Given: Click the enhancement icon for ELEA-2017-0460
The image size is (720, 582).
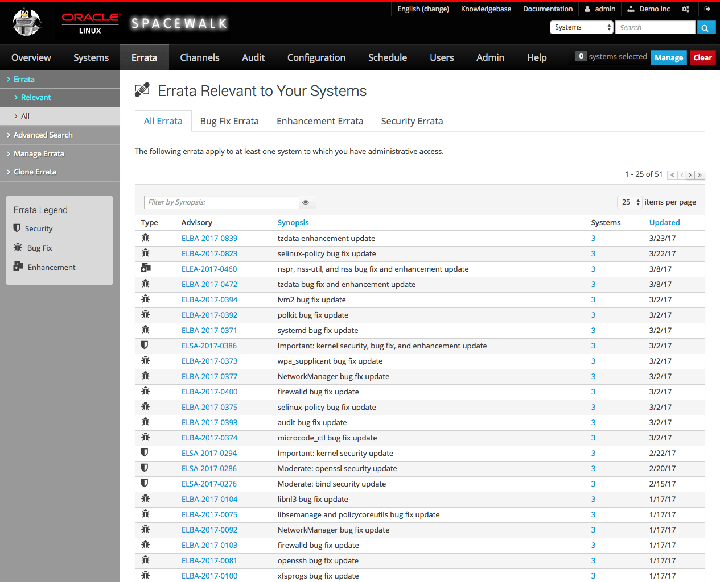Looking at the screenshot, I should (x=146, y=268).
